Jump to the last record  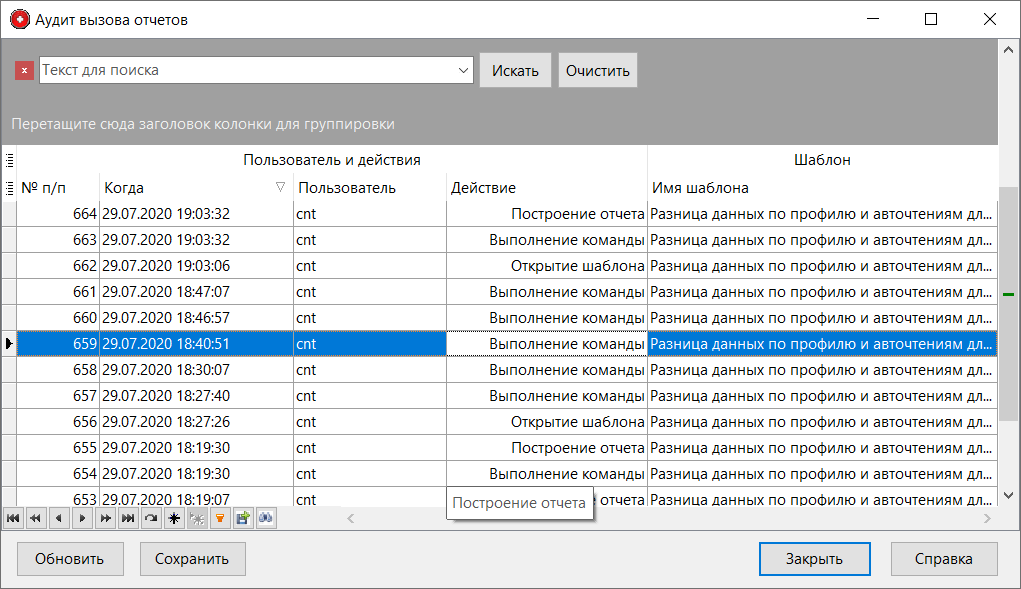click(x=129, y=518)
